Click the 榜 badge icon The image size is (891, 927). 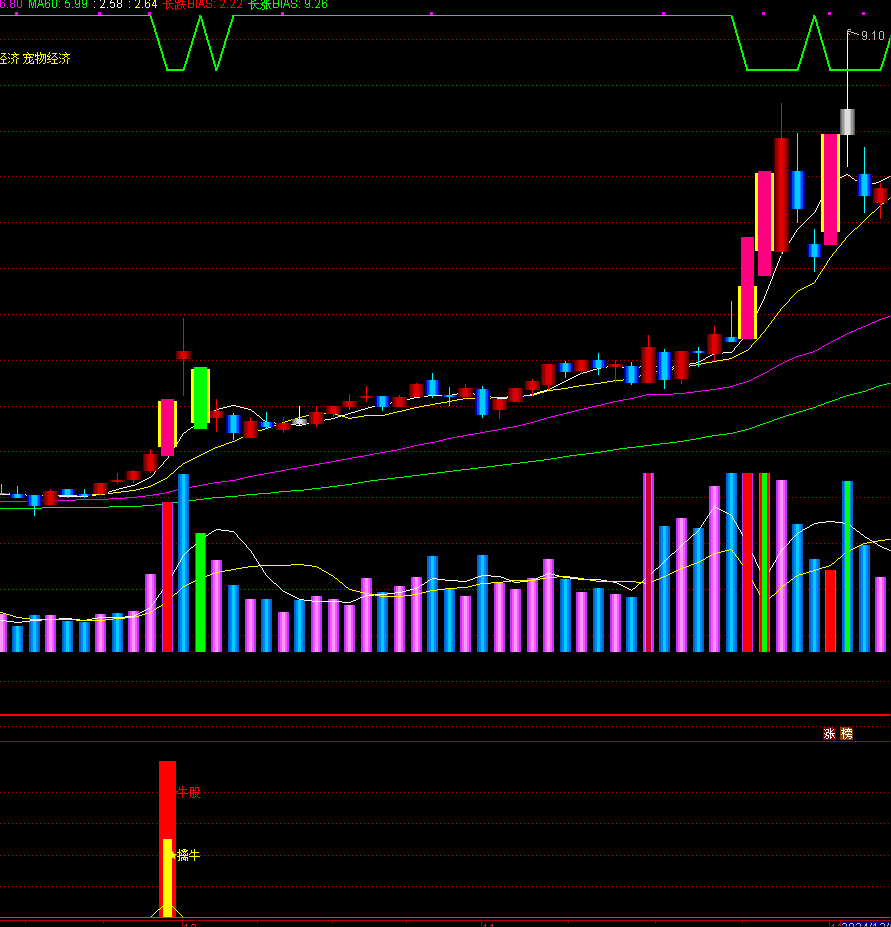(x=846, y=734)
